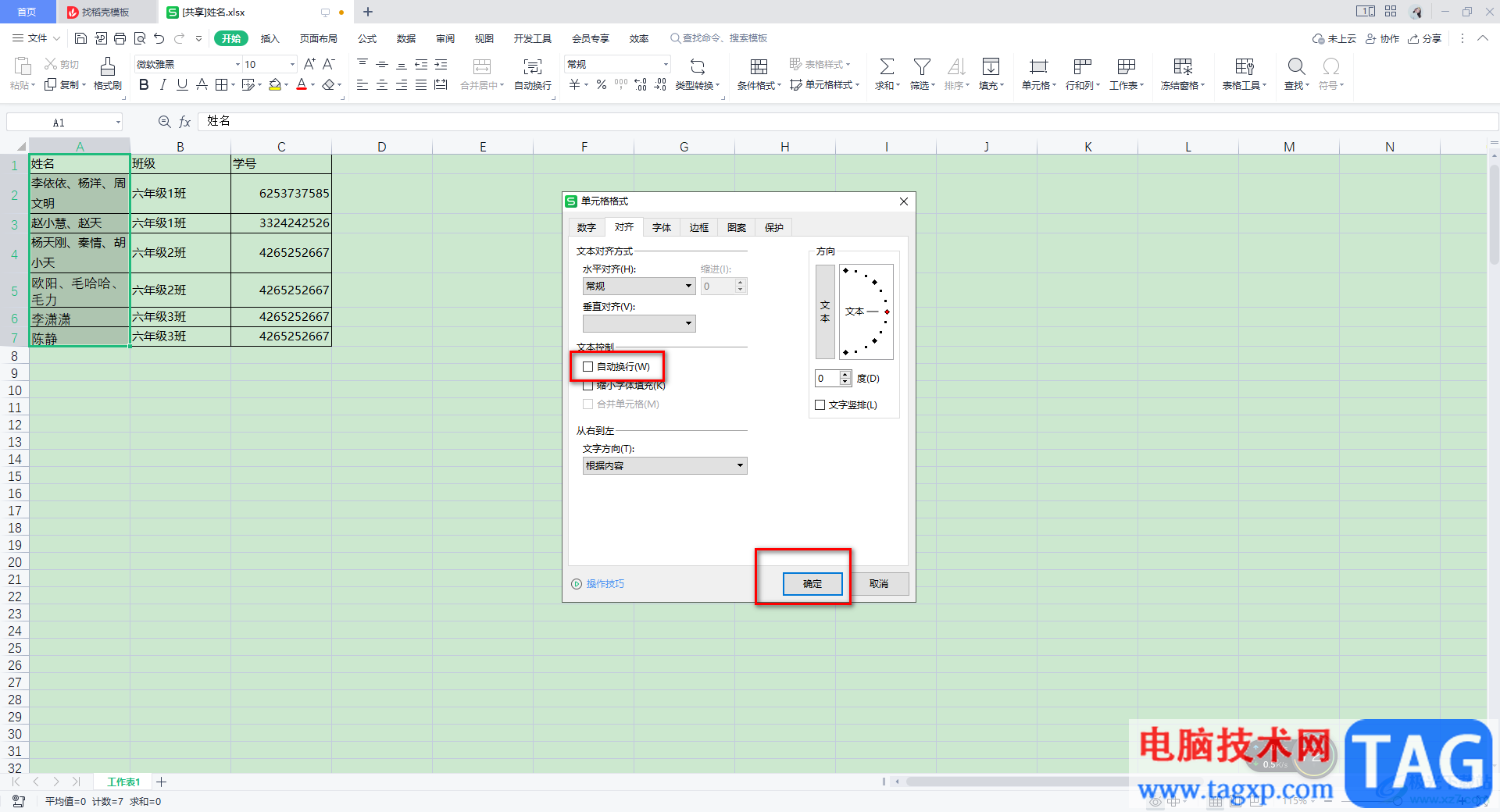Image resolution: width=1500 pixels, height=812 pixels.
Task: Enable the Shrink to Fit (缩小字体填充) checkbox
Action: pyautogui.click(x=587, y=386)
